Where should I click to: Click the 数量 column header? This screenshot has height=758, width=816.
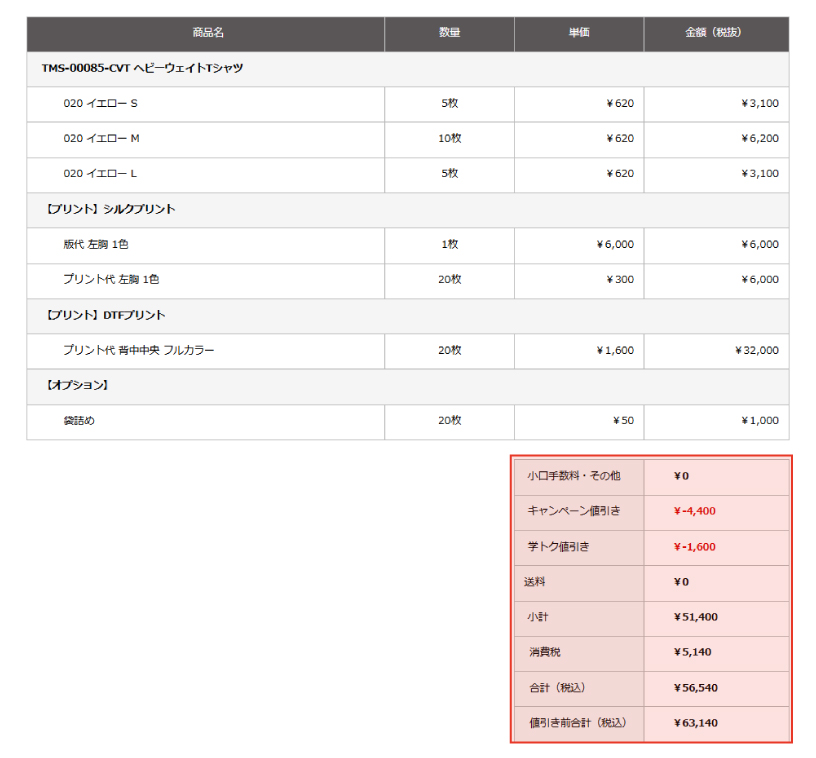[449, 33]
